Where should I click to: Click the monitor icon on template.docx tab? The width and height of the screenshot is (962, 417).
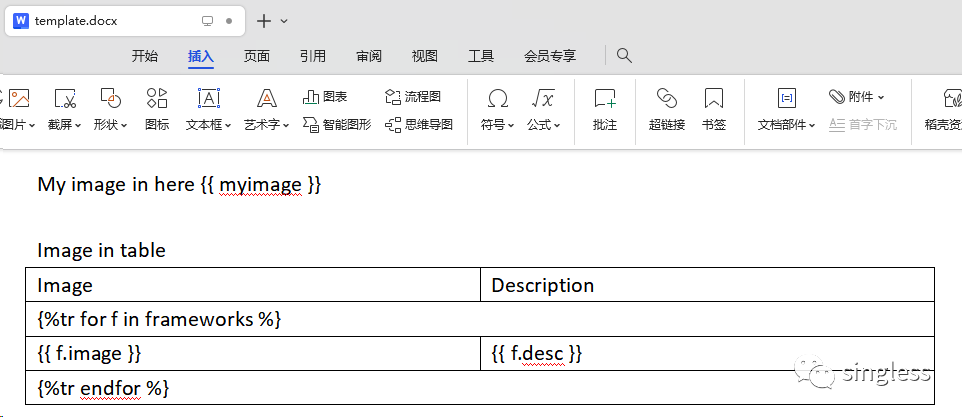[x=207, y=21]
